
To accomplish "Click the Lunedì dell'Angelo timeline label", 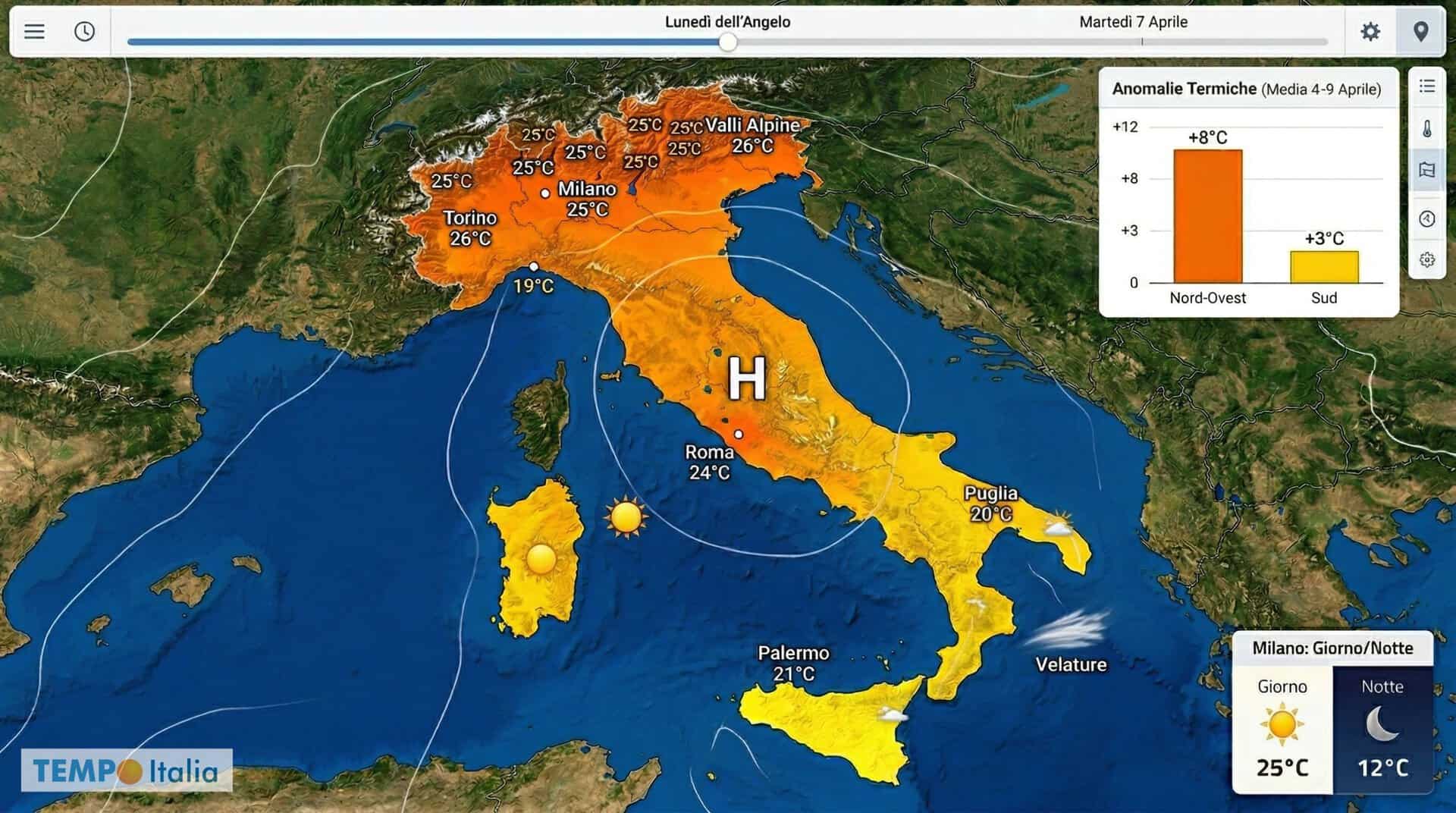I will pyautogui.click(x=727, y=22).
